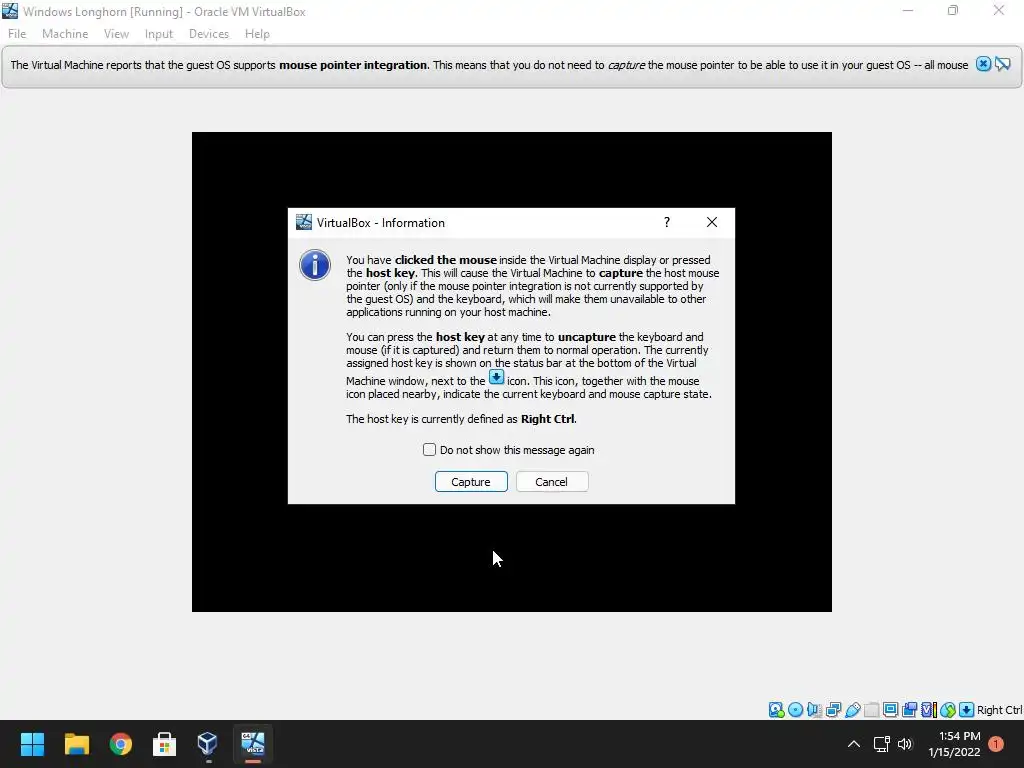Viewport: 1024px width, 768px height.
Task: Open VirtualBox Manager from the taskbar
Action: 208,744
